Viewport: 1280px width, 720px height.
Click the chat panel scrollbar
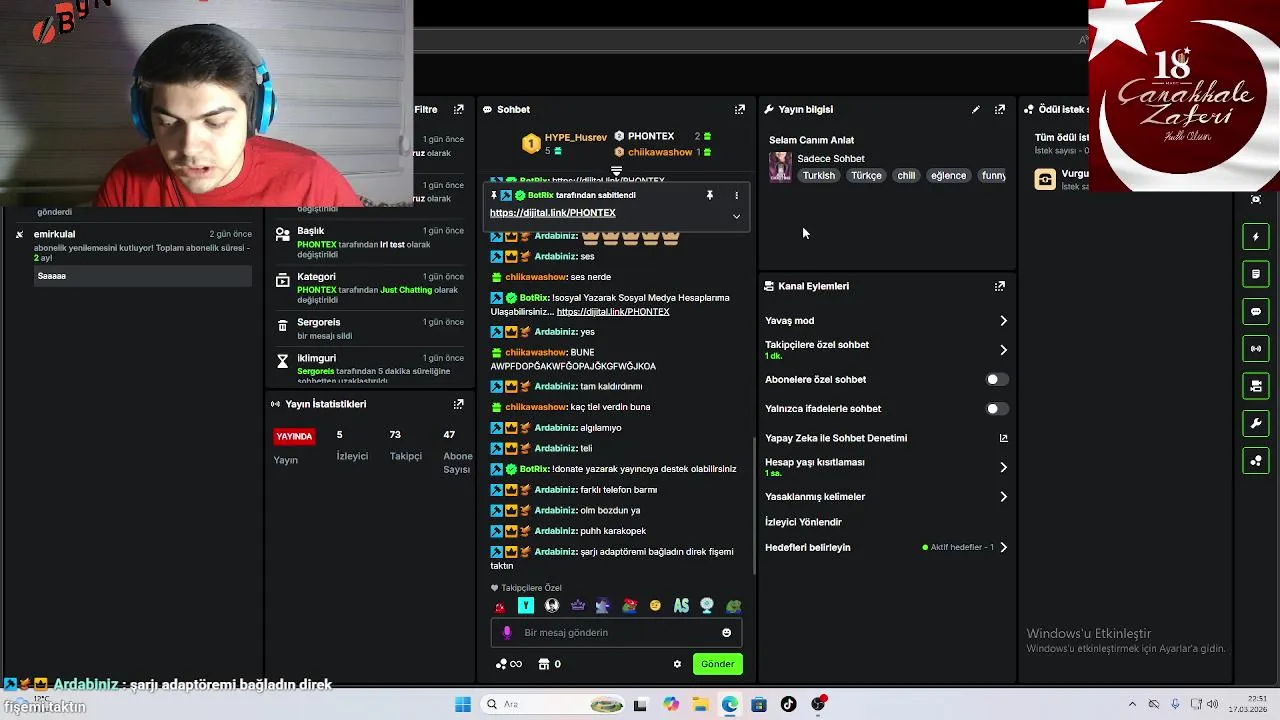coord(753,505)
